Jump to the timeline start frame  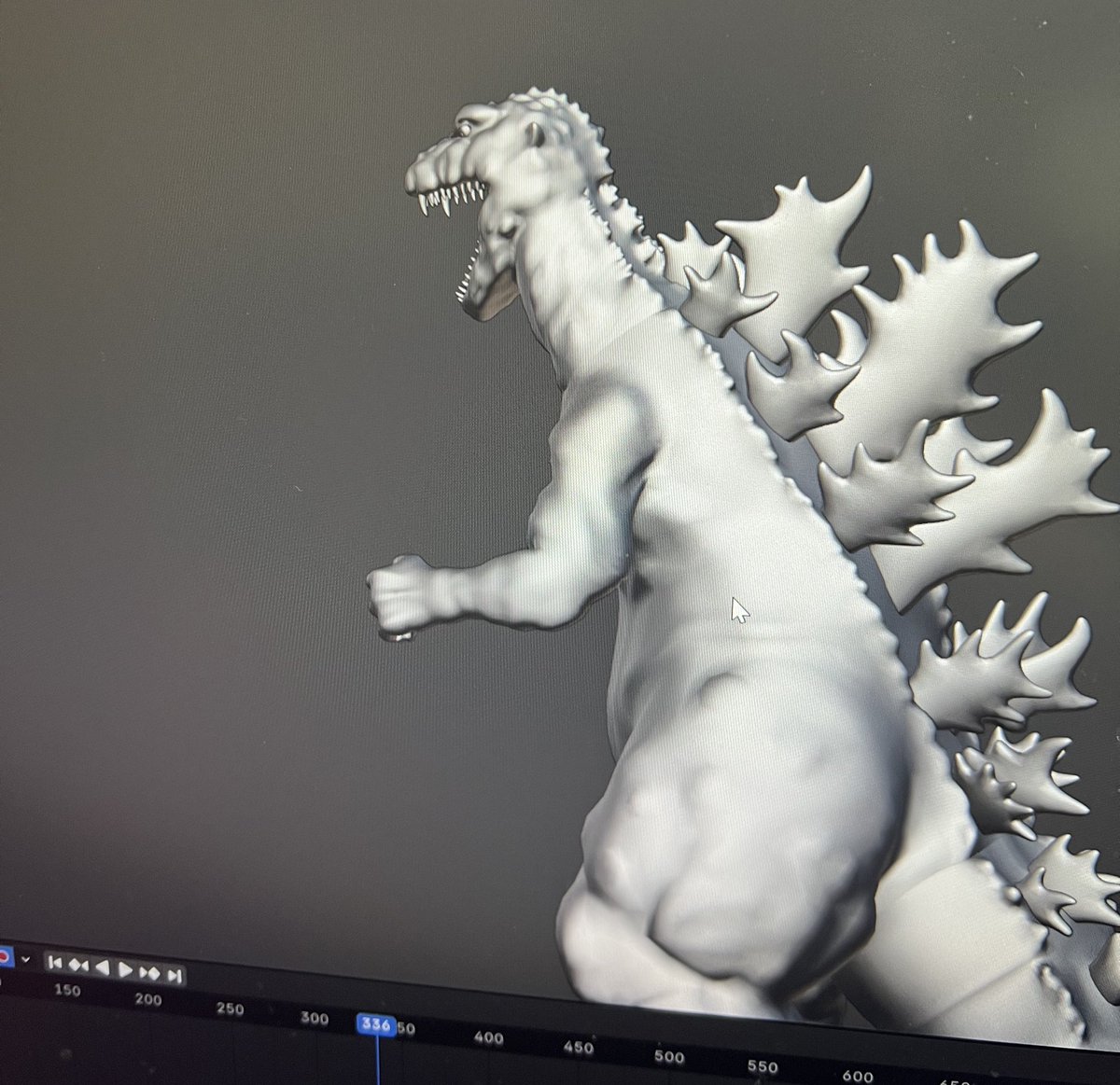[55, 962]
